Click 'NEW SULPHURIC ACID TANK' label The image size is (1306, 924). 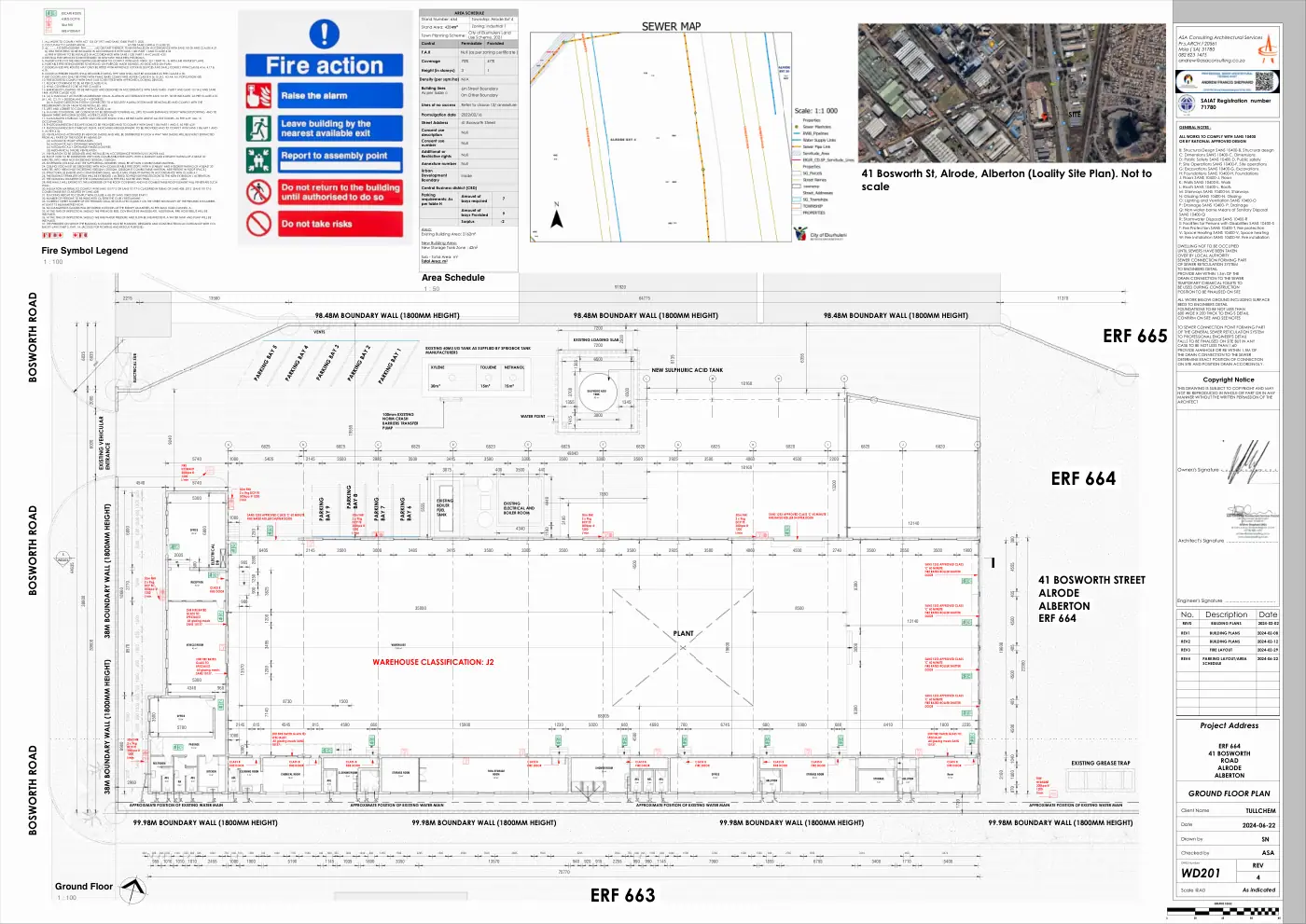click(x=688, y=370)
